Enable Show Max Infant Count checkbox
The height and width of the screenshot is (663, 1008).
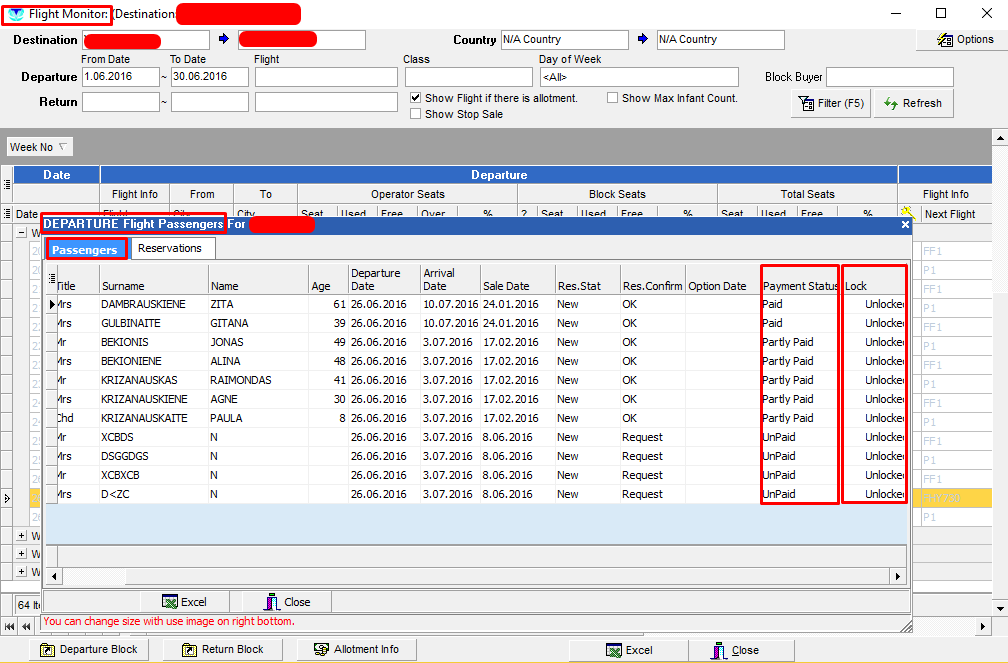click(613, 98)
